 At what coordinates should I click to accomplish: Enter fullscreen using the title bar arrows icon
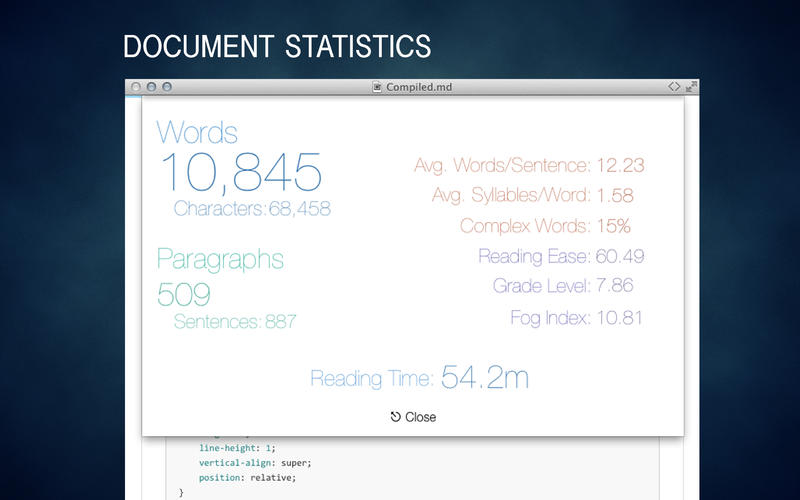[691, 87]
